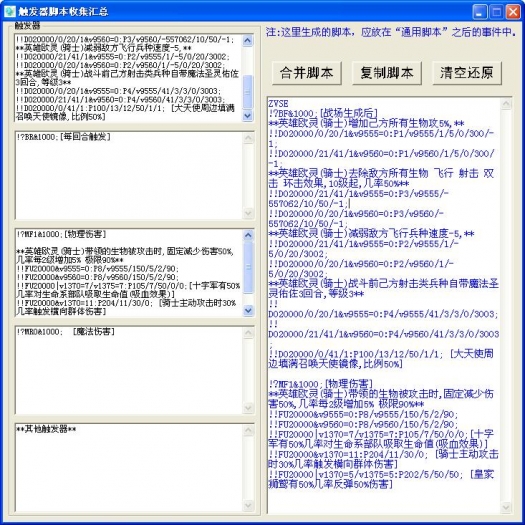
Task: Click the scrollbar thumb in the 物理伤害 box
Action: point(248,267)
